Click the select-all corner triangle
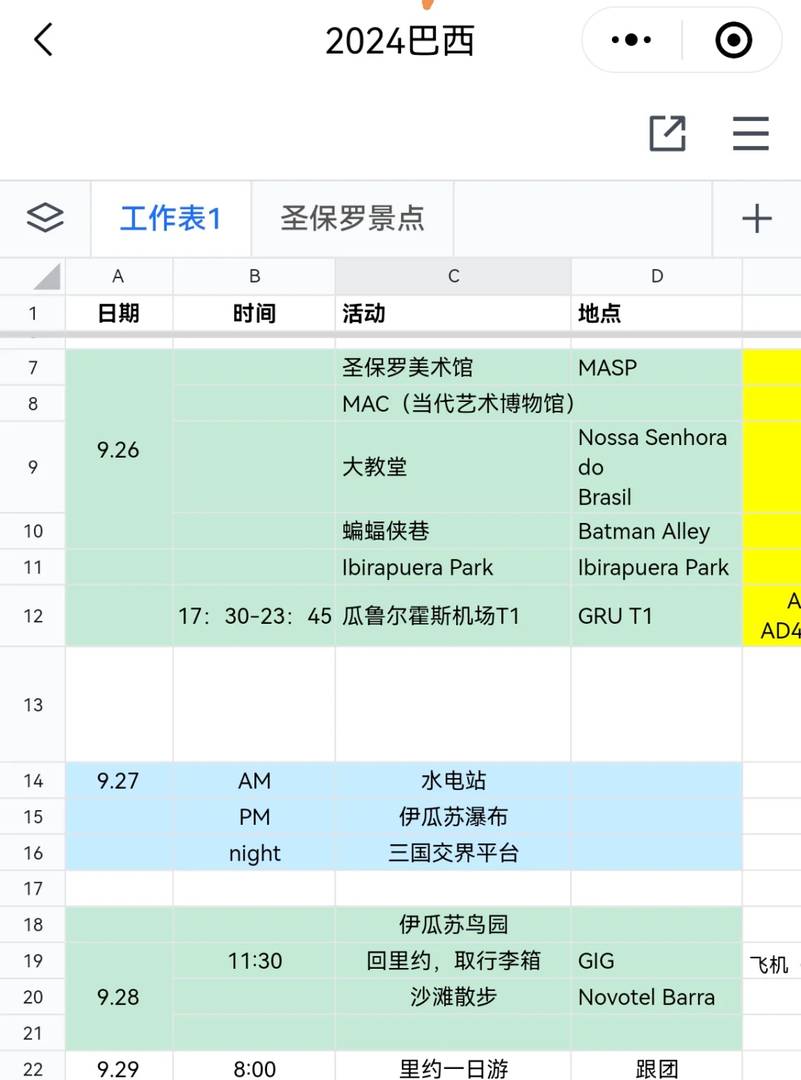The height and width of the screenshot is (1080, 801). tap(46, 276)
